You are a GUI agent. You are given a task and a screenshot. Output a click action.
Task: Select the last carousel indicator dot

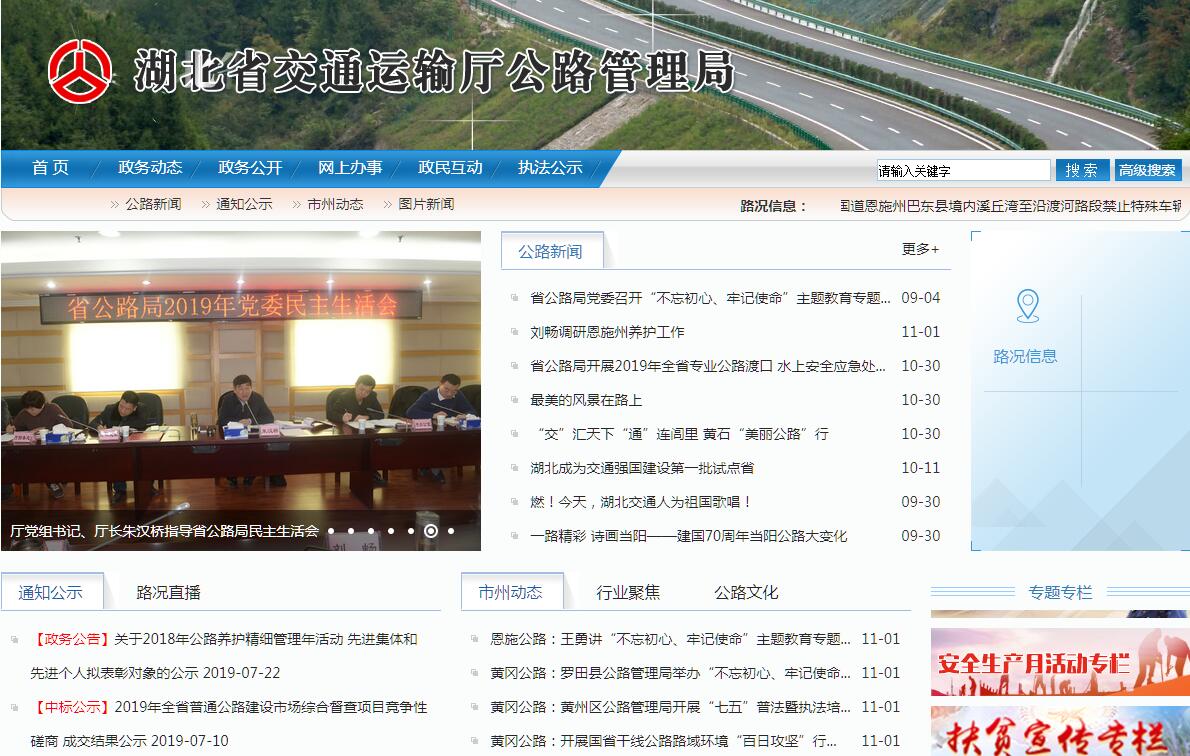(x=451, y=531)
